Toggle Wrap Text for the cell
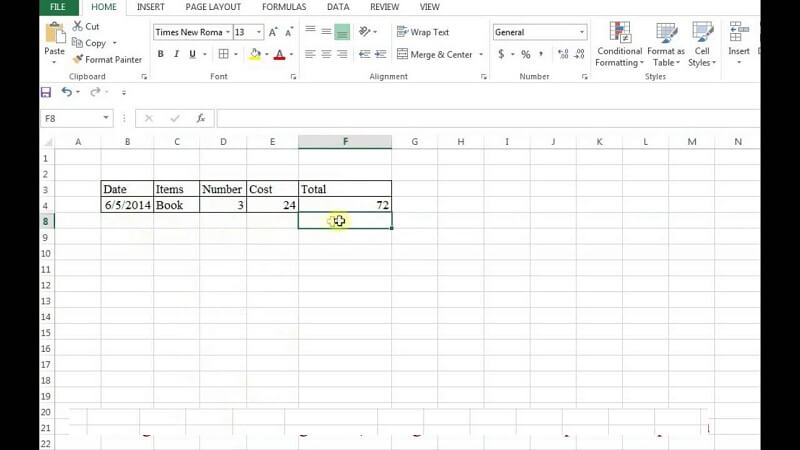 (423, 32)
